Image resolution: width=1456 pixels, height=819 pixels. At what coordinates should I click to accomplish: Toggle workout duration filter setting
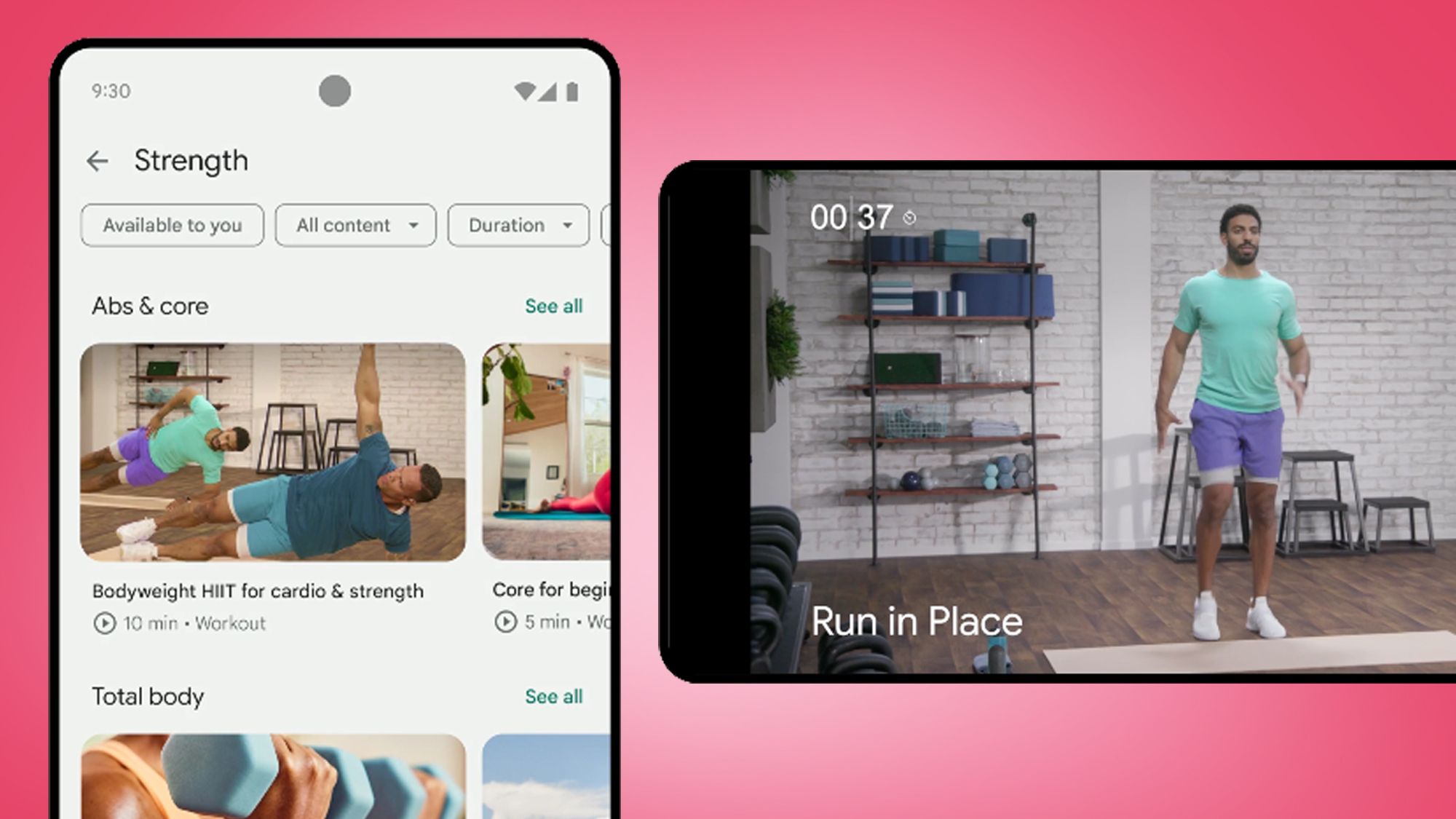[x=515, y=225]
